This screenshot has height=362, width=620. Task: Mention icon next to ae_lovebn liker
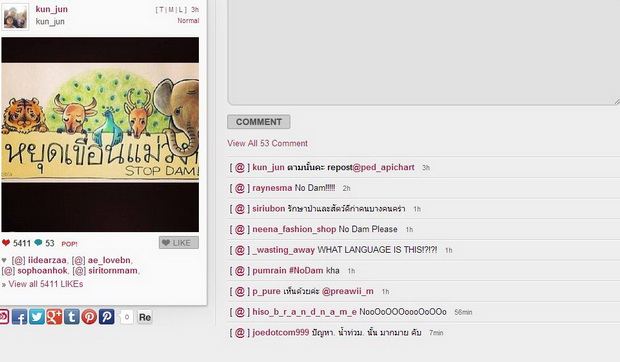pos(78,260)
